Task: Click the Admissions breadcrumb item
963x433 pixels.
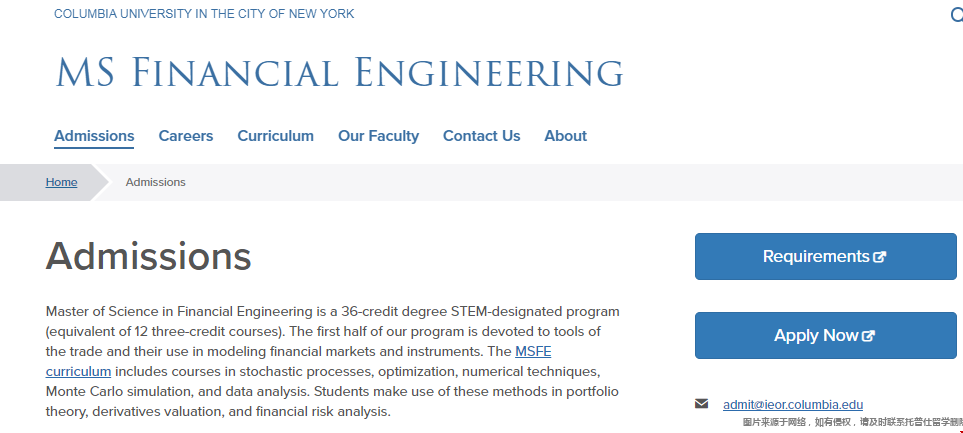Action: [x=155, y=182]
